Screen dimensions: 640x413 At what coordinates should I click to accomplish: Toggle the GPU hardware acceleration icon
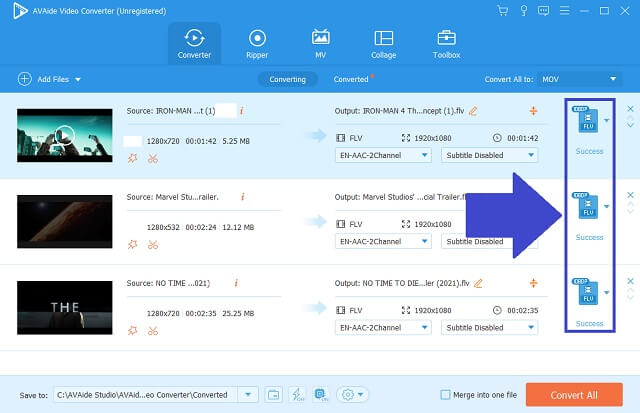click(x=321, y=395)
